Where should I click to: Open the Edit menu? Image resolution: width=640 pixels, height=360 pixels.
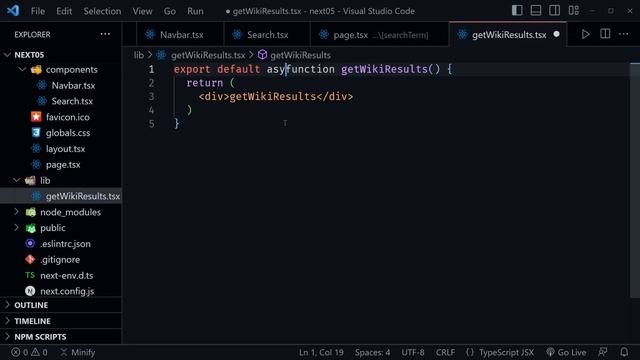64,11
